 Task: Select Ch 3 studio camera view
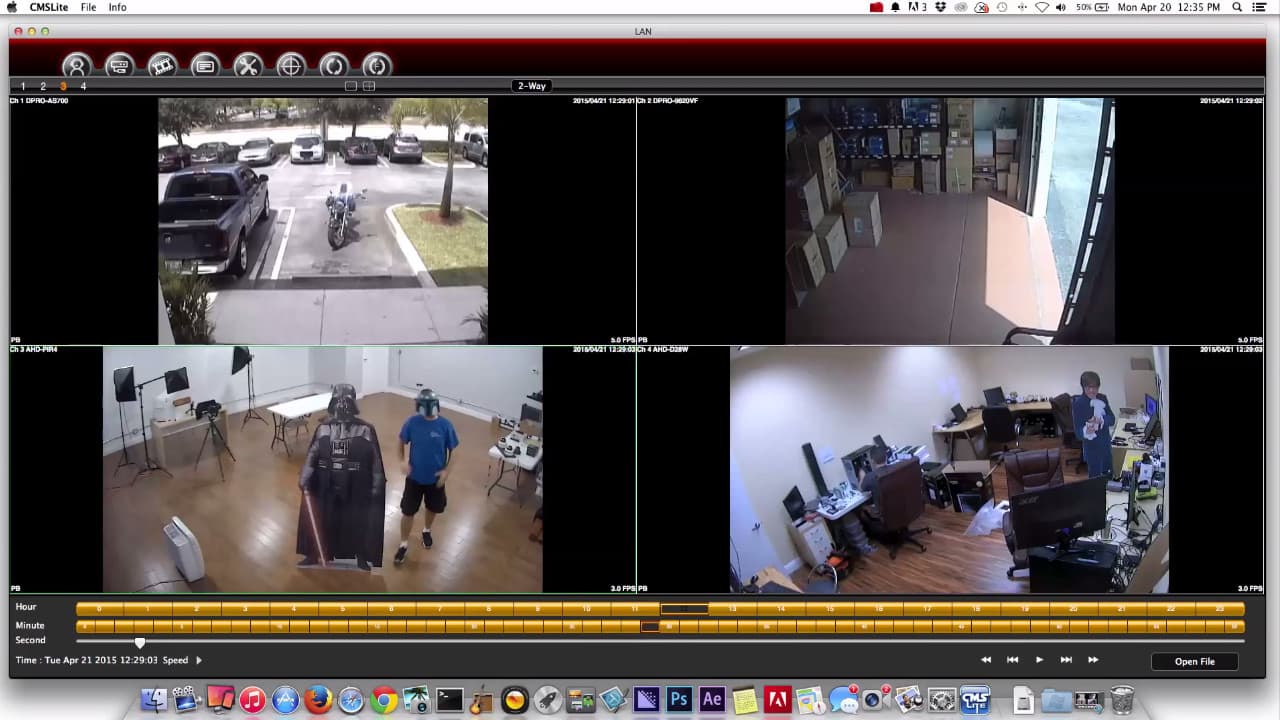coord(323,470)
